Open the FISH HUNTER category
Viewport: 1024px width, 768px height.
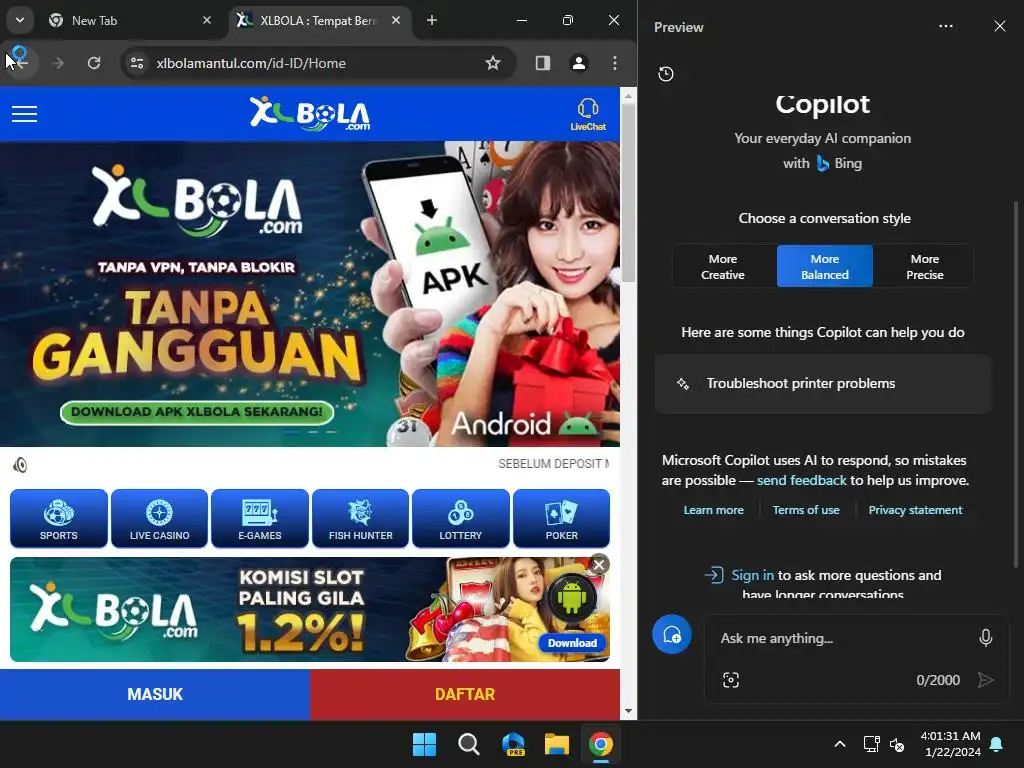tap(360, 519)
